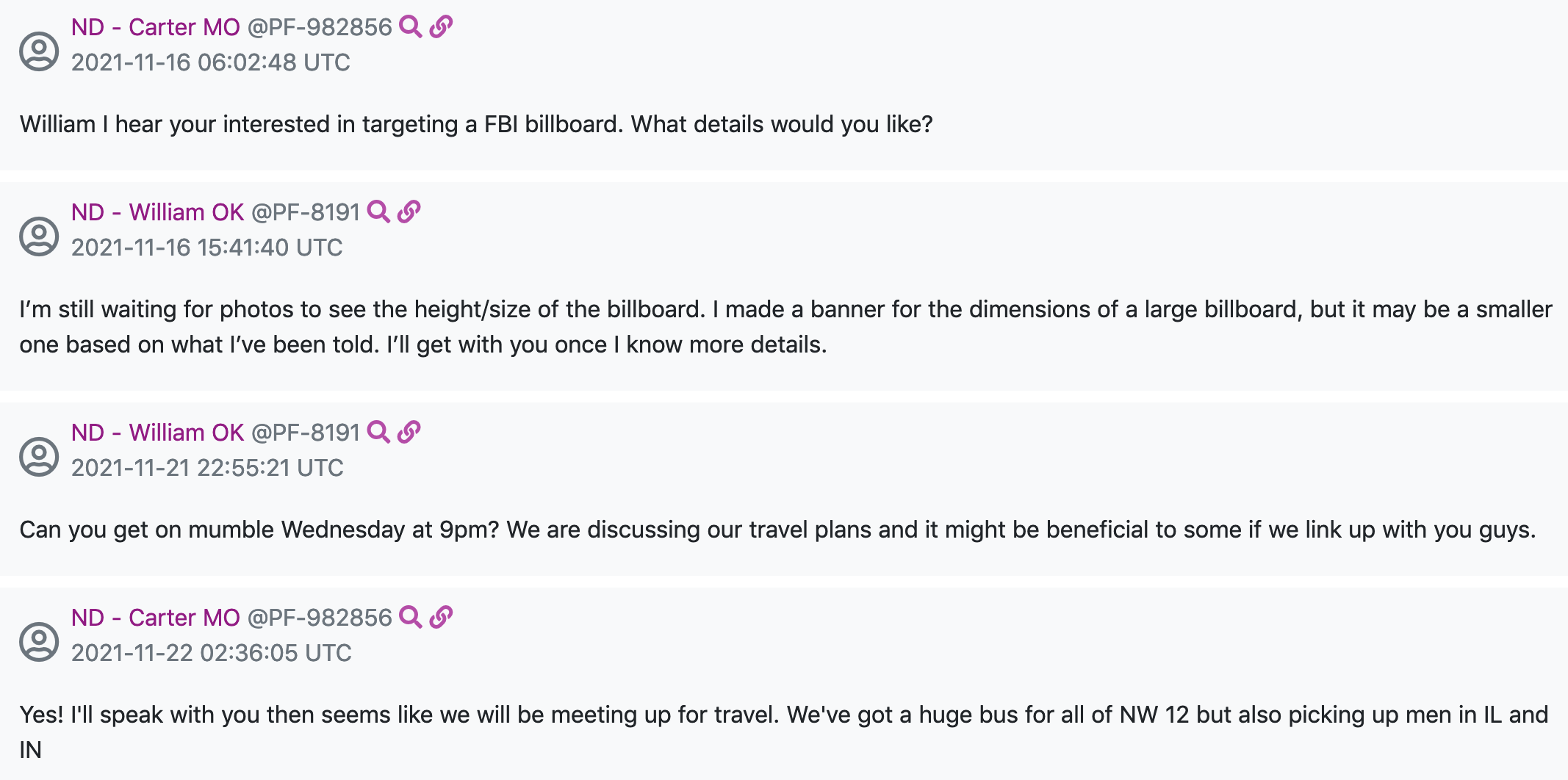Click avatar icon beside the 02:36:05 message

click(39, 642)
